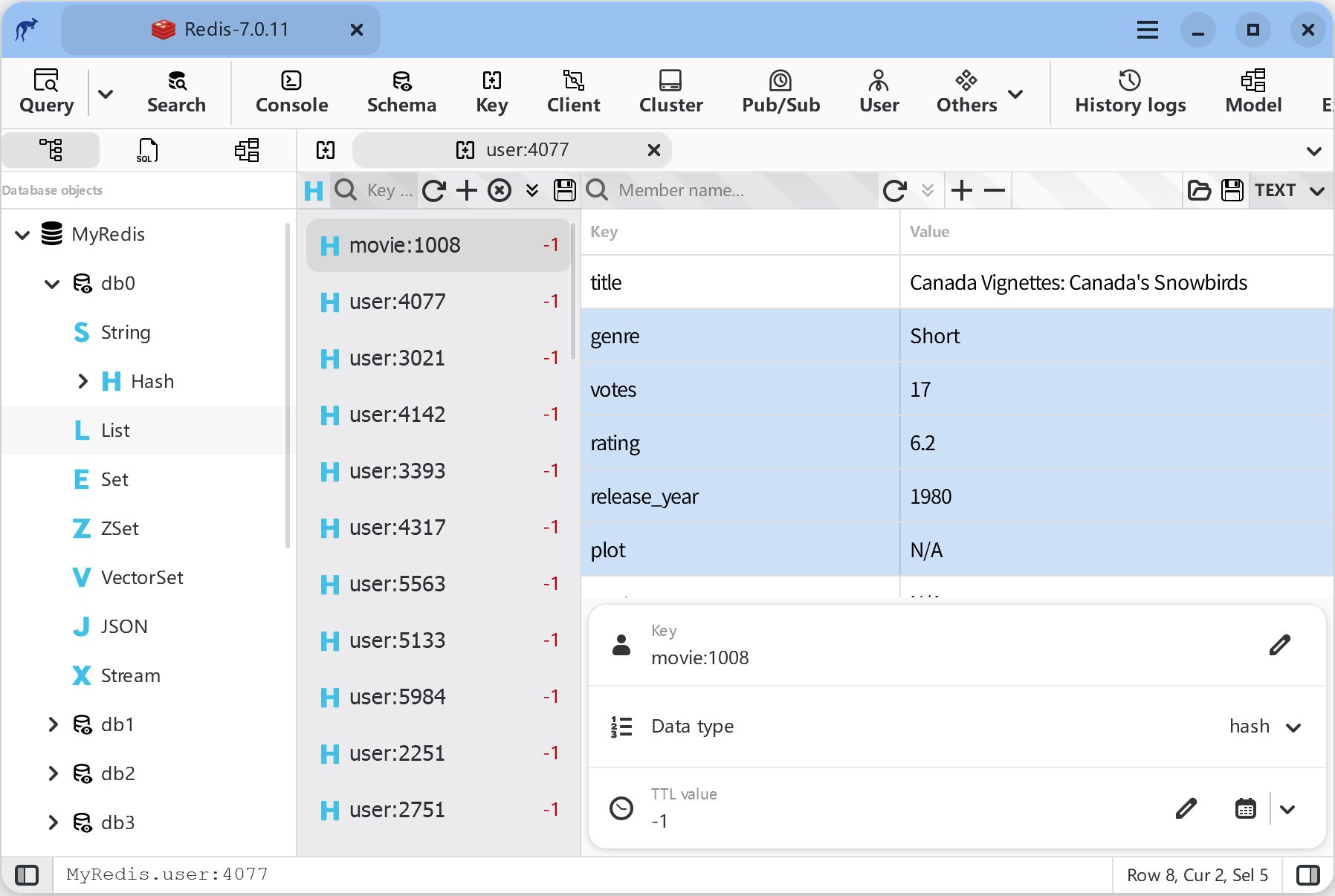This screenshot has height=896, width=1335.
Task: Toggle the left sidebar panel
Action: [27, 875]
